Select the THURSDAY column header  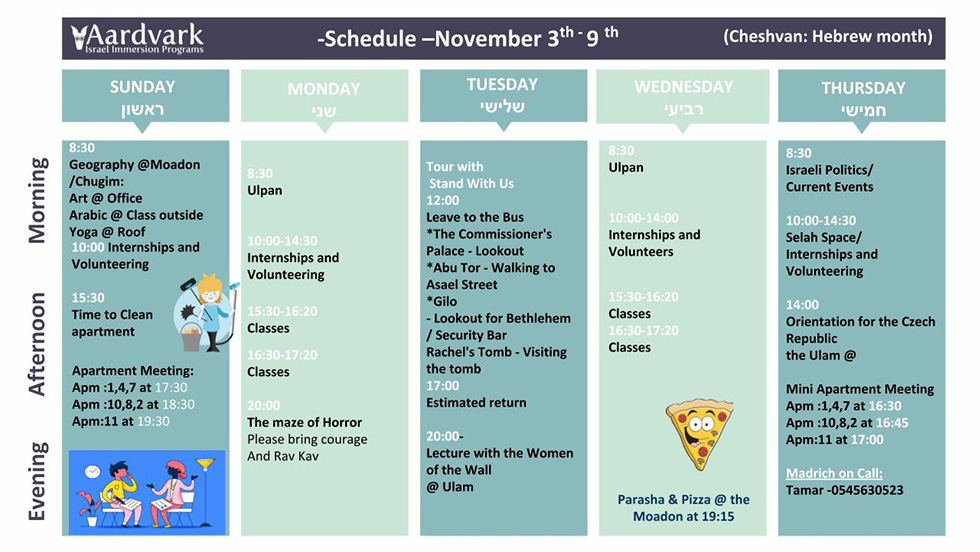pos(862,96)
